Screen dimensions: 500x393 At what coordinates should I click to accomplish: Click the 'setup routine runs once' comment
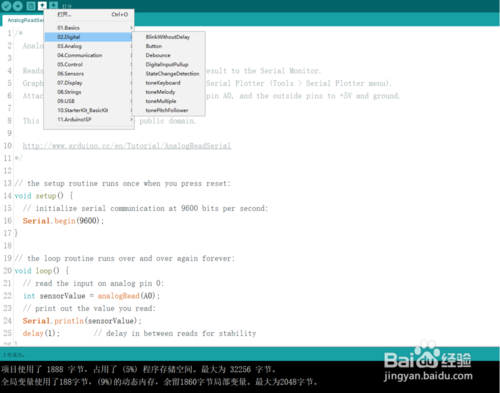point(123,183)
